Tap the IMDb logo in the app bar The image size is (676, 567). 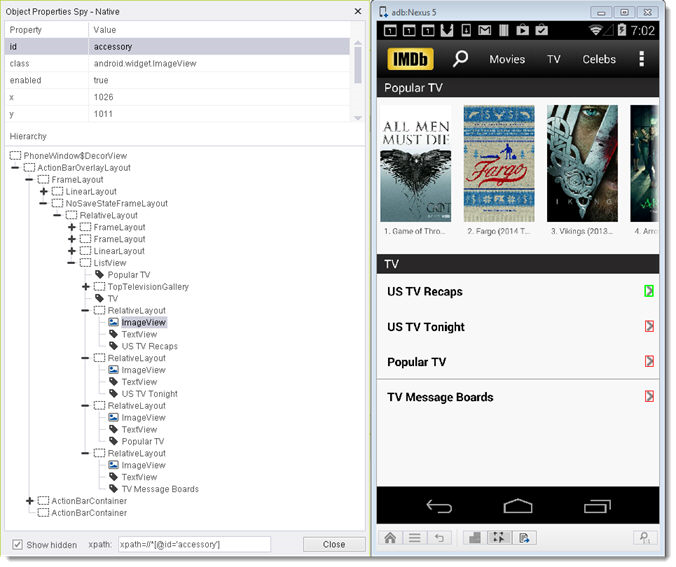click(x=412, y=59)
